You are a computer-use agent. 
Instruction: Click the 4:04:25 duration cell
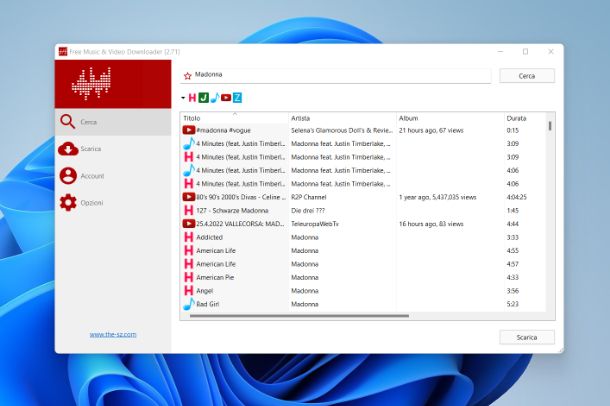(x=517, y=197)
